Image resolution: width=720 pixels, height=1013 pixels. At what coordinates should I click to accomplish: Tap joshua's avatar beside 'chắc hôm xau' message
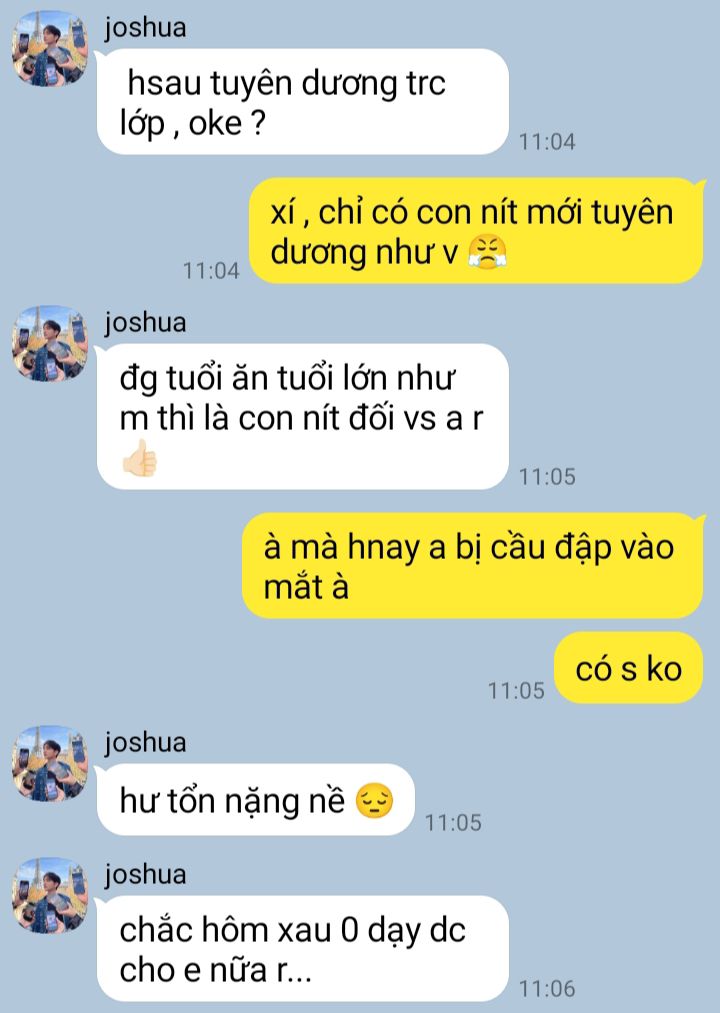click(50, 895)
